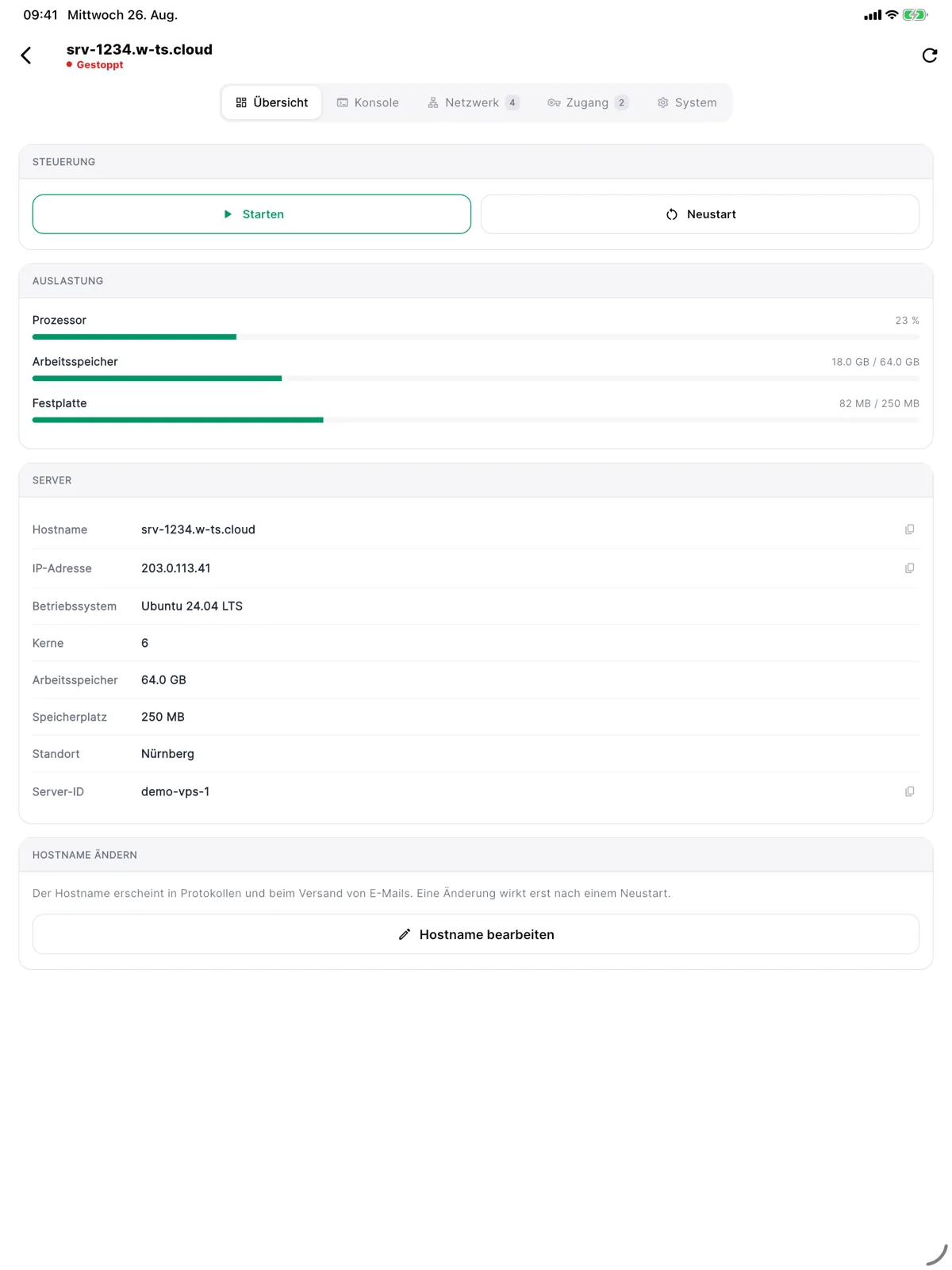Screen dimensions: 952x1270
Task: Click the gear icon on the System tab
Action: tap(663, 102)
